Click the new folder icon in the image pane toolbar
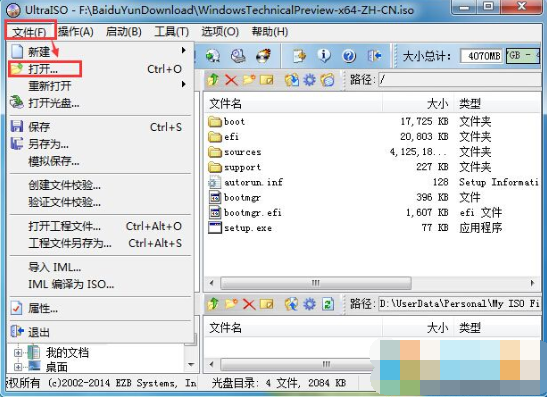 point(249,80)
